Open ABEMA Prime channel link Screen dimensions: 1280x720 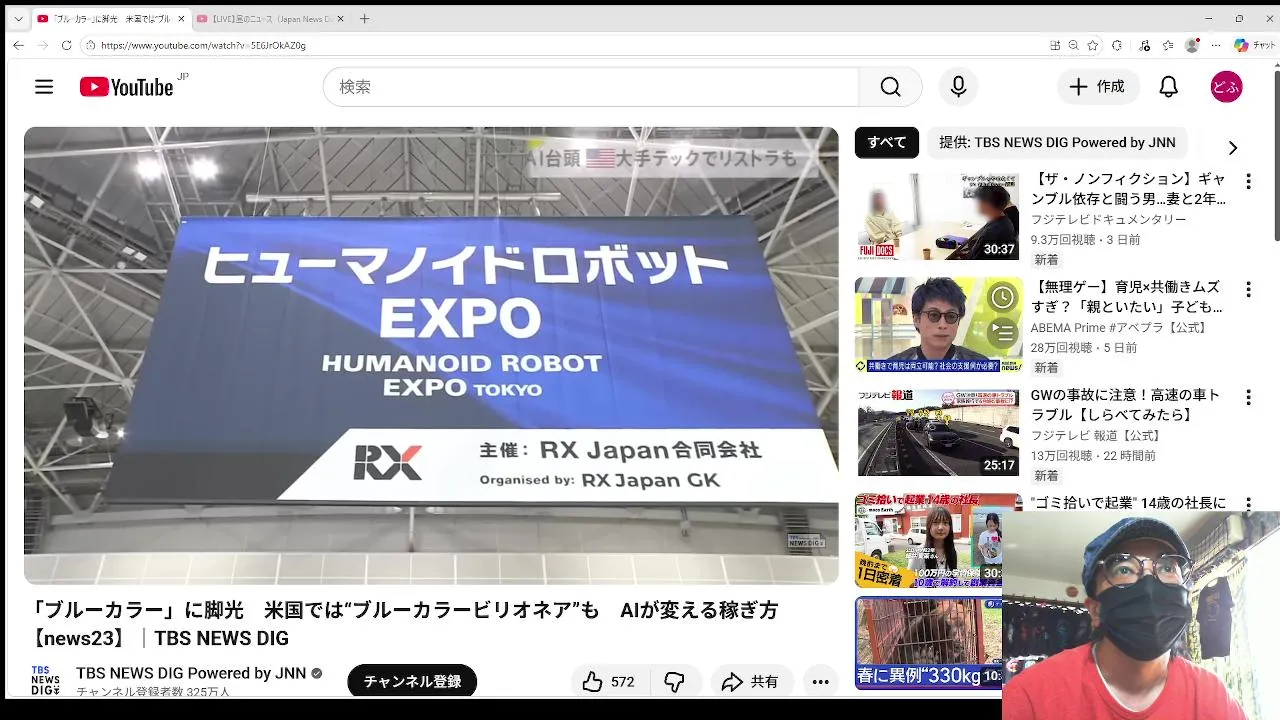[x=1120, y=328]
